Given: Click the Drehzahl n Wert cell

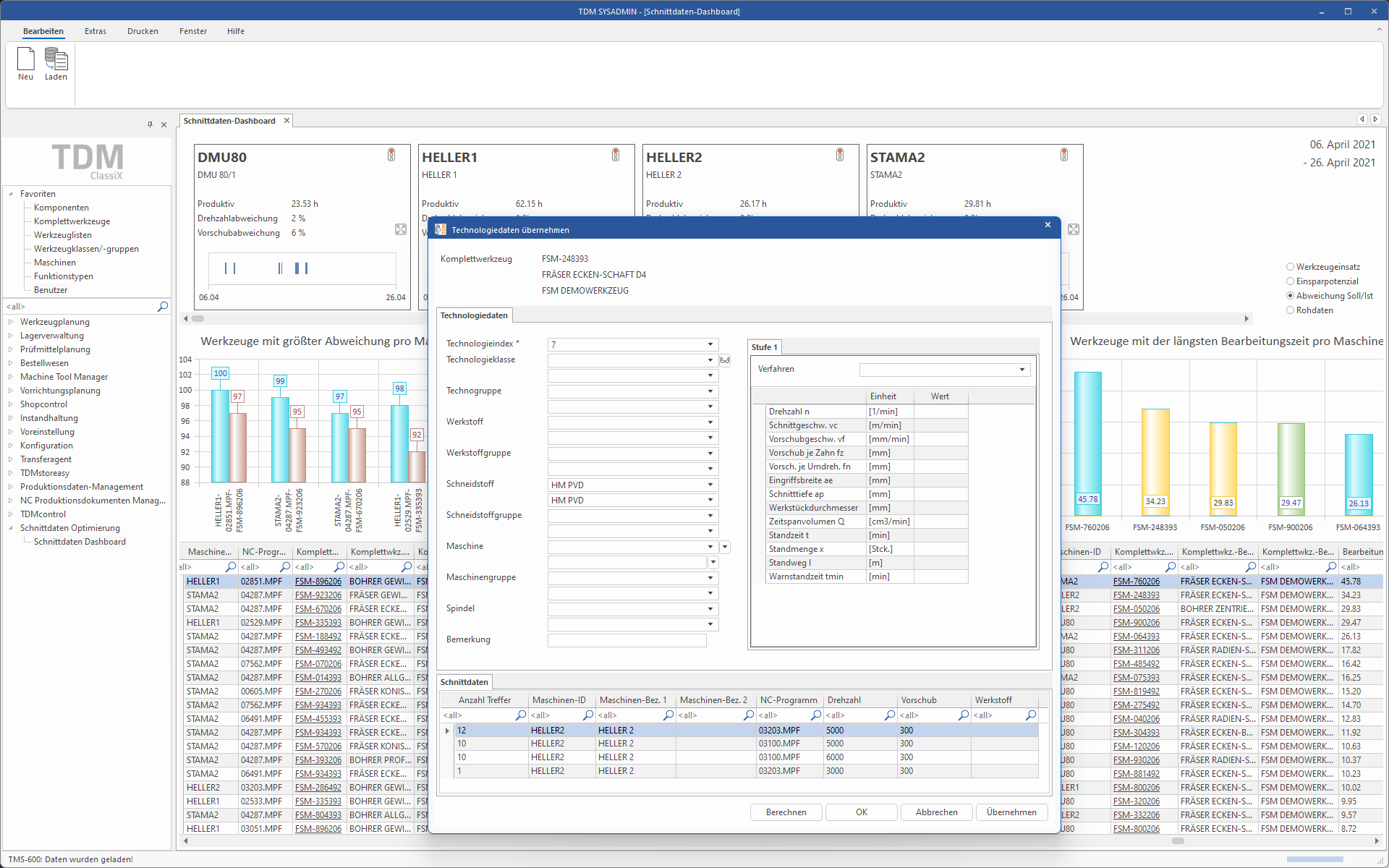Looking at the screenshot, I should coord(940,412).
